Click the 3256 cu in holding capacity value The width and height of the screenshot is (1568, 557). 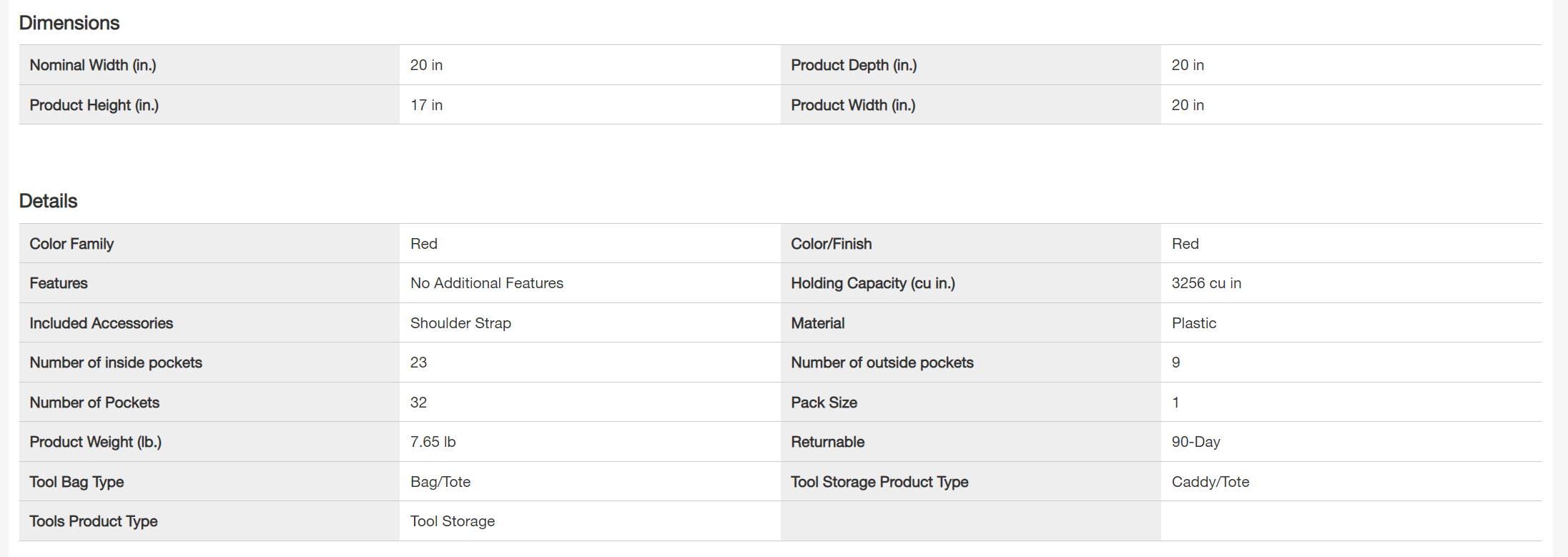(x=1206, y=283)
